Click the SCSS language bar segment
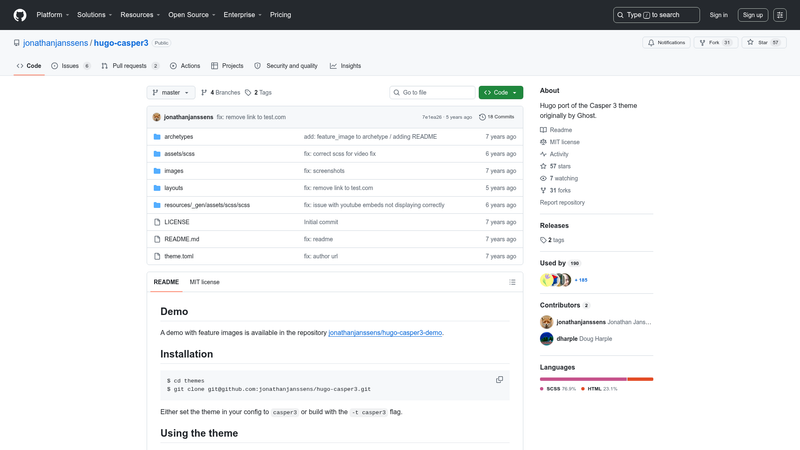Screen dimensions: 800x450 click(583, 379)
